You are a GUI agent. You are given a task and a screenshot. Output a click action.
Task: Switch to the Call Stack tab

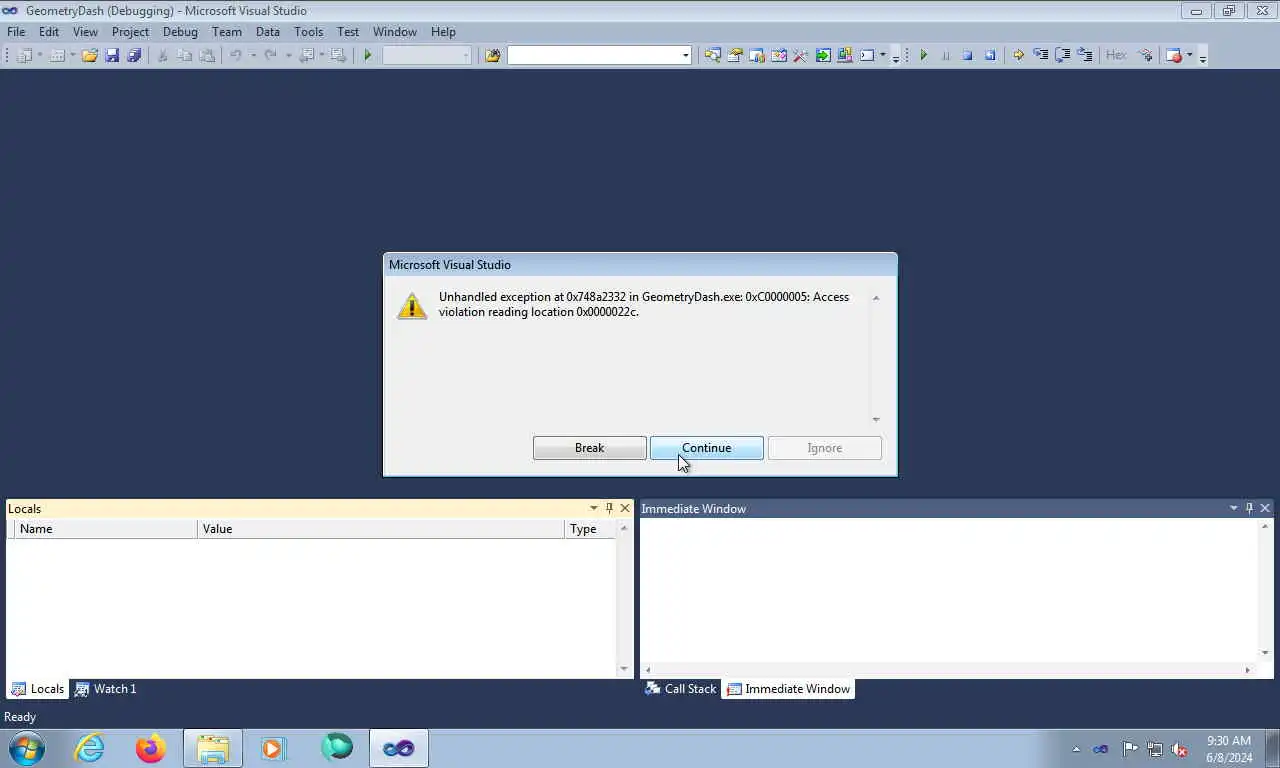tap(681, 689)
